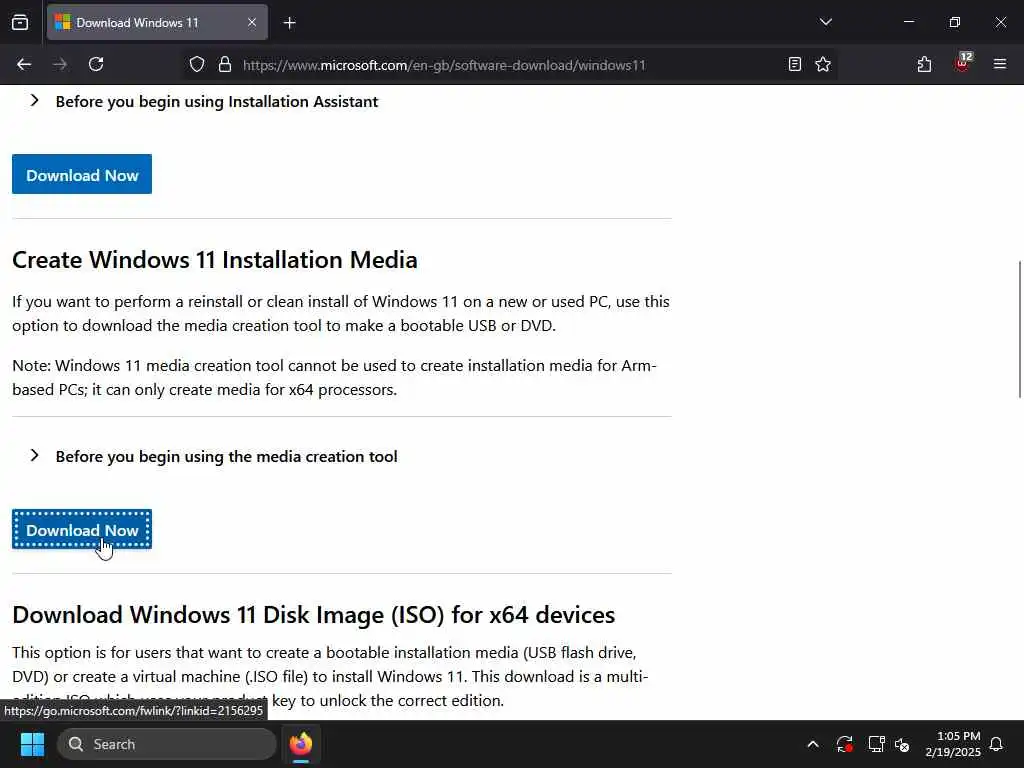Screen dimensions: 1024x768
Task: Click the site security padlock icon
Action: pos(225,65)
